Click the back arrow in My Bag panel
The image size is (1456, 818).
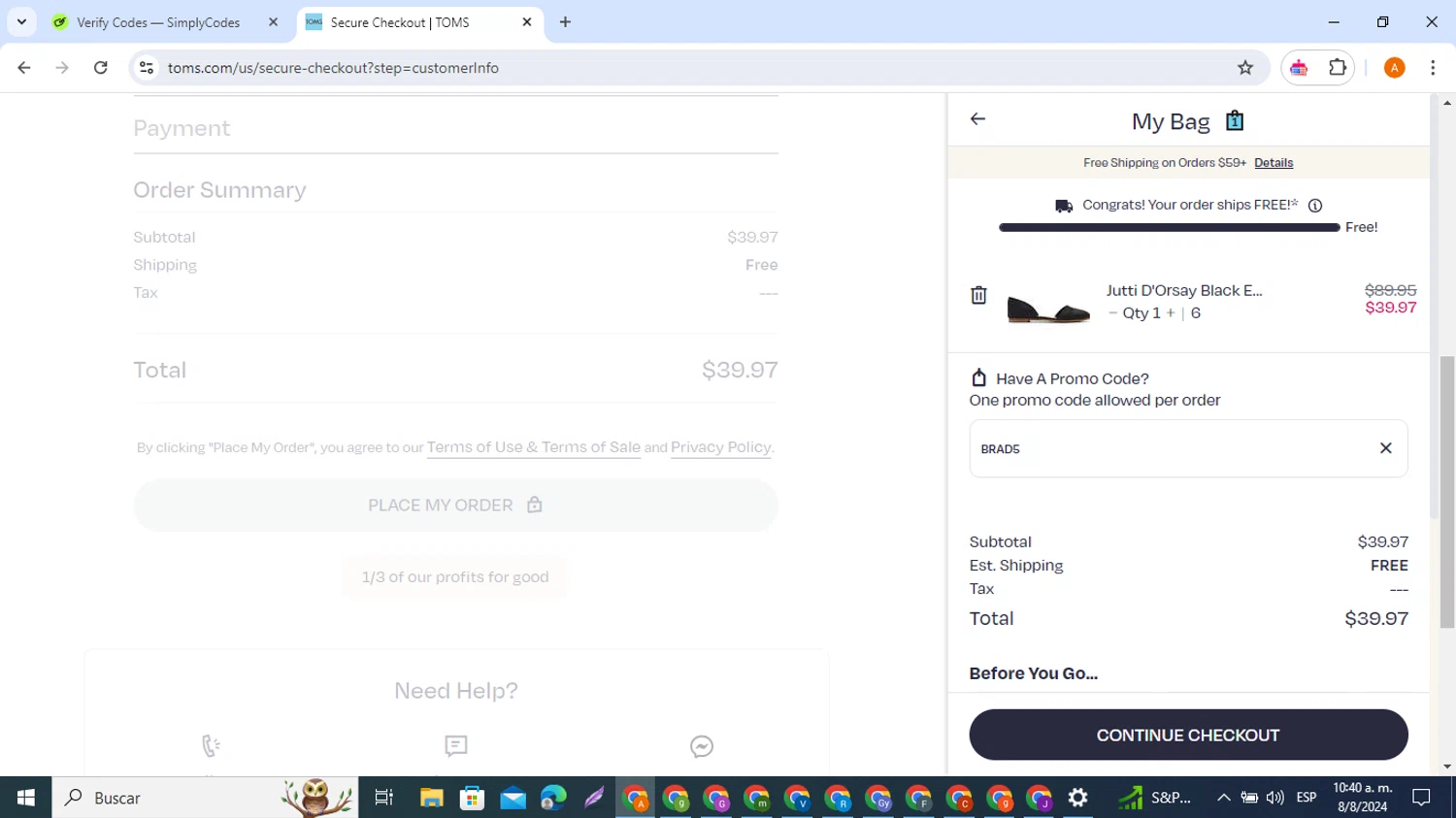point(977,119)
